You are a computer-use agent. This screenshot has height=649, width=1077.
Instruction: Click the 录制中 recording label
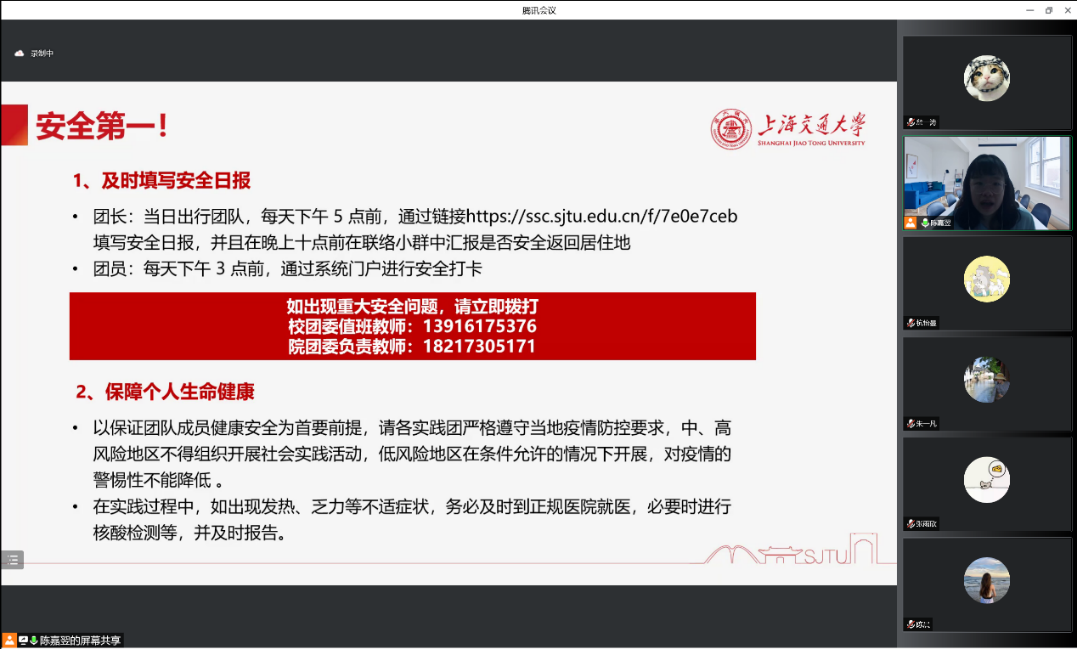pyautogui.click(x=41, y=53)
